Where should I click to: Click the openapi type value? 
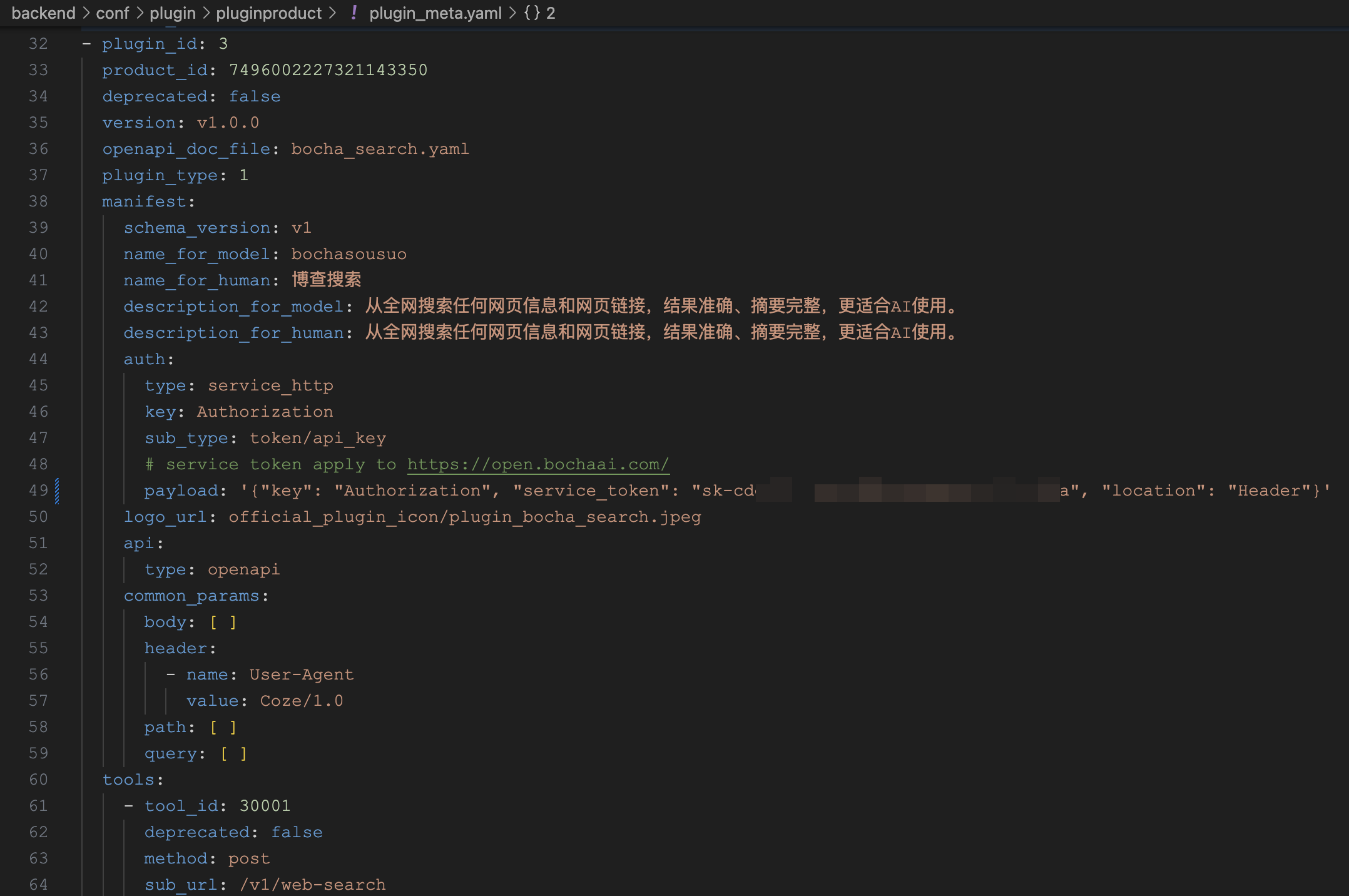(x=243, y=569)
